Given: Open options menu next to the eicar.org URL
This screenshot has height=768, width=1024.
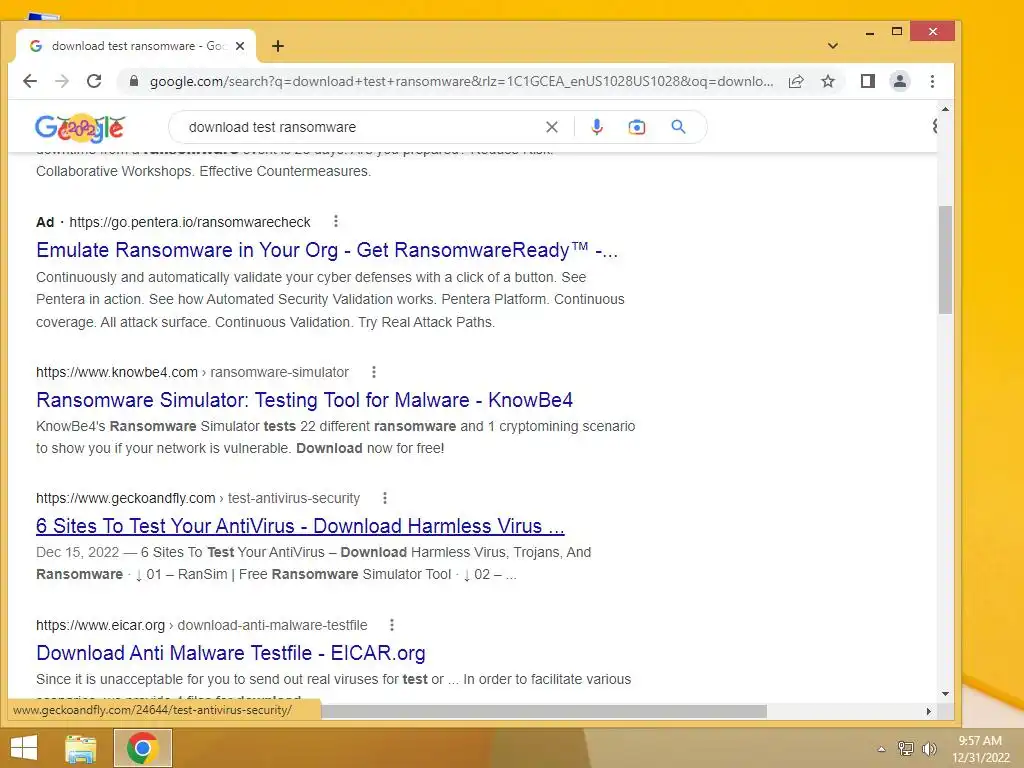Looking at the screenshot, I should [x=392, y=625].
